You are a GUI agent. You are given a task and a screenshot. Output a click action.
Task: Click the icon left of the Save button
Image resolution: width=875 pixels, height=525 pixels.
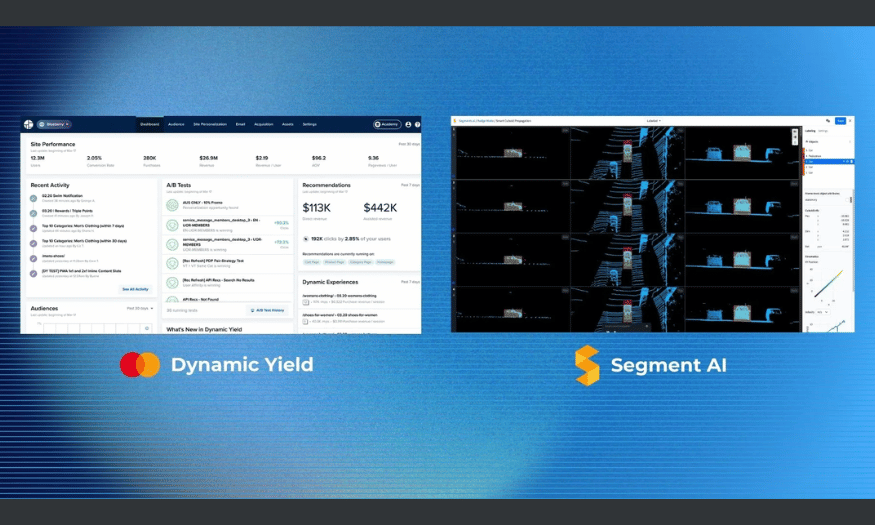(828, 121)
